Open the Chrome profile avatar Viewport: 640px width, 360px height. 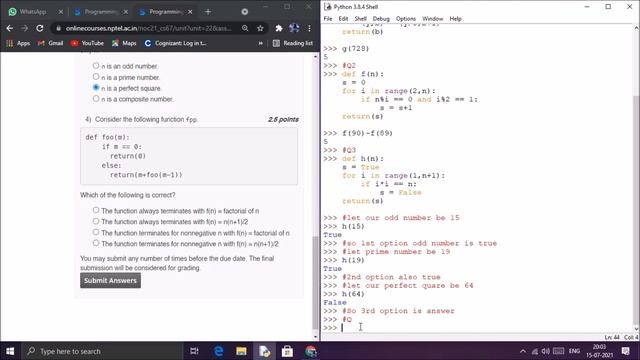[x=294, y=28]
